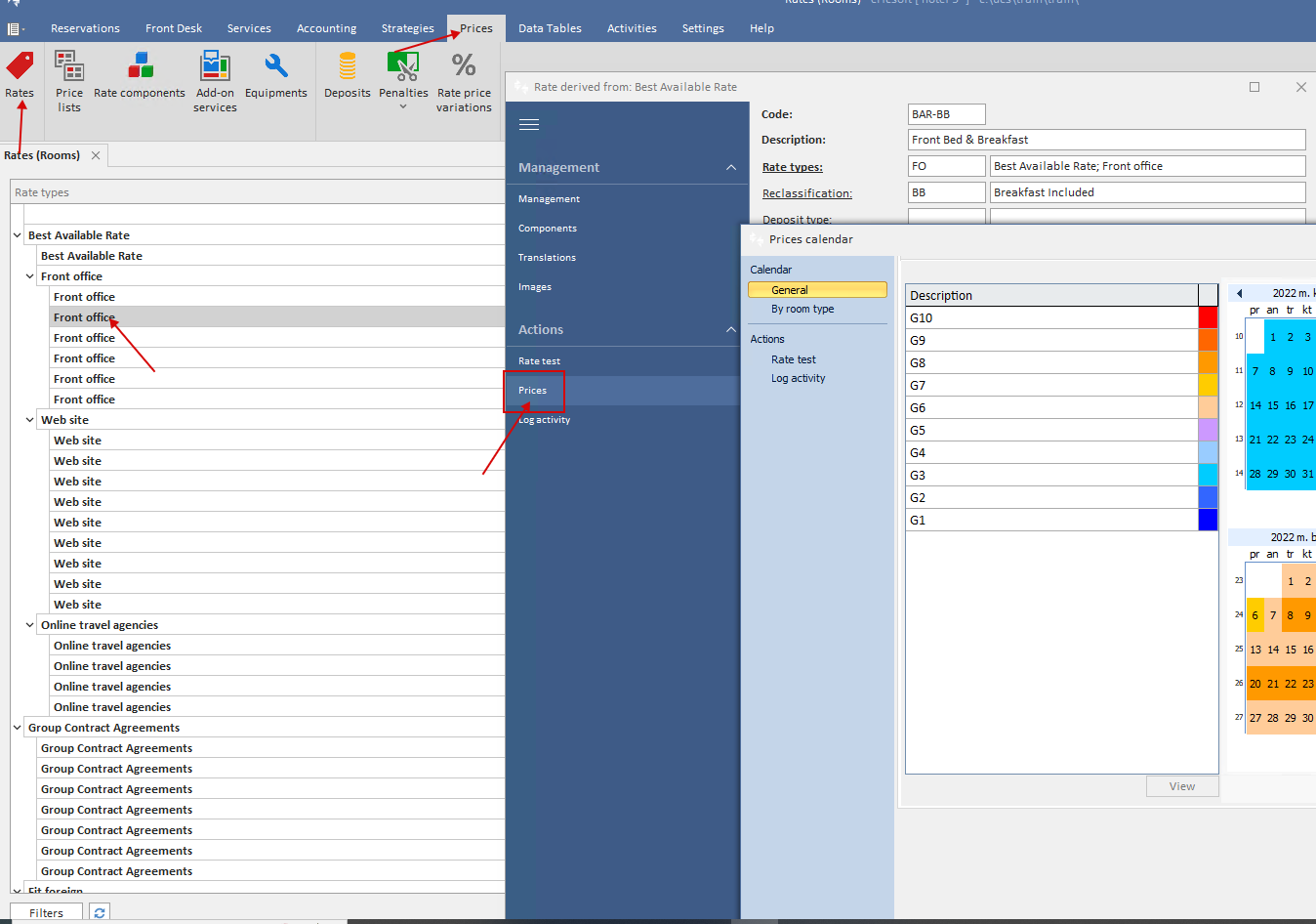Image resolution: width=1316 pixels, height=924 pixels.
Task: Click the Description field Front Bed & Breakfast
Action: [x=1106, y=140]
